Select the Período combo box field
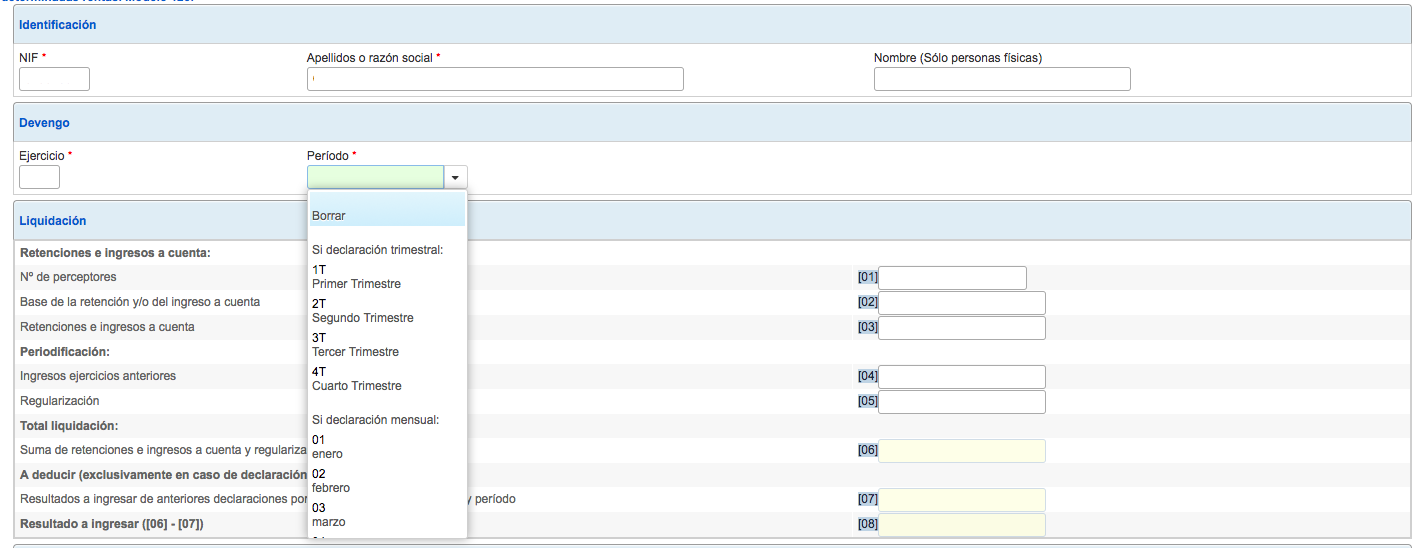This screenshot has width=1416, height=548. pos(375,178)
